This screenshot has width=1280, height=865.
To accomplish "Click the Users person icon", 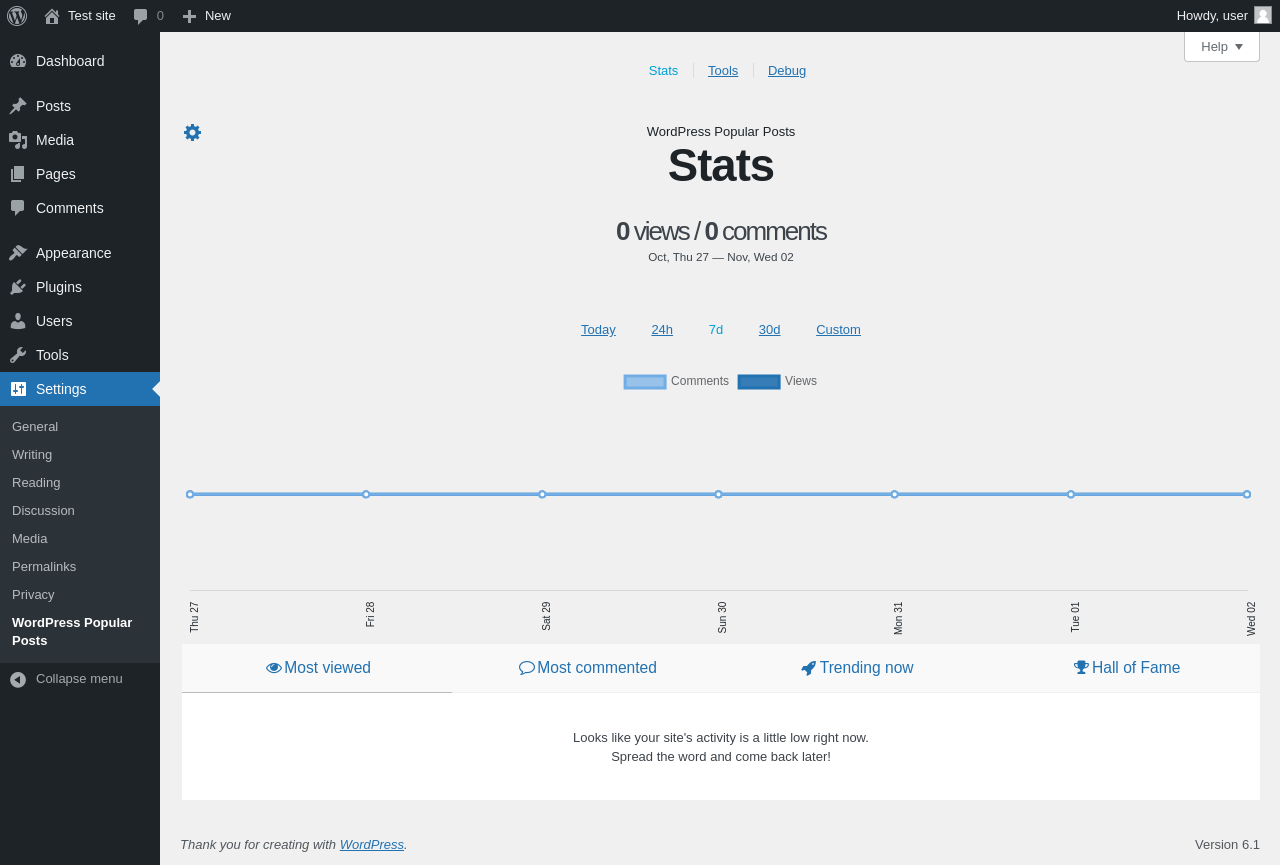I will pos(18,321).
